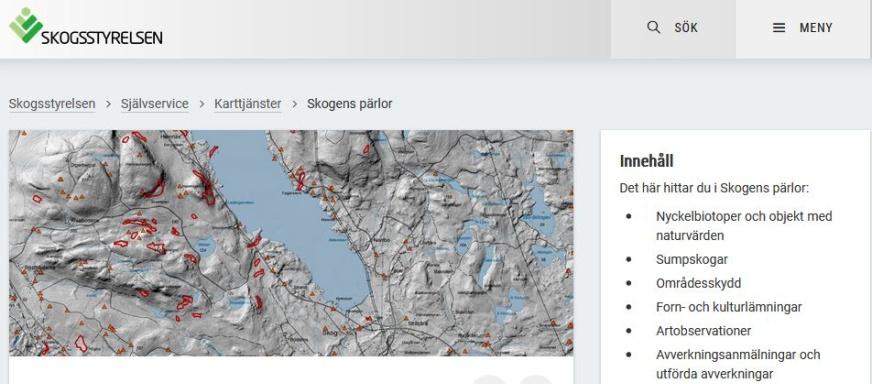This screenshot has width=872, height=384.
Task: Click the Områdesskydd list entry
Action: (x=698, y=283)
